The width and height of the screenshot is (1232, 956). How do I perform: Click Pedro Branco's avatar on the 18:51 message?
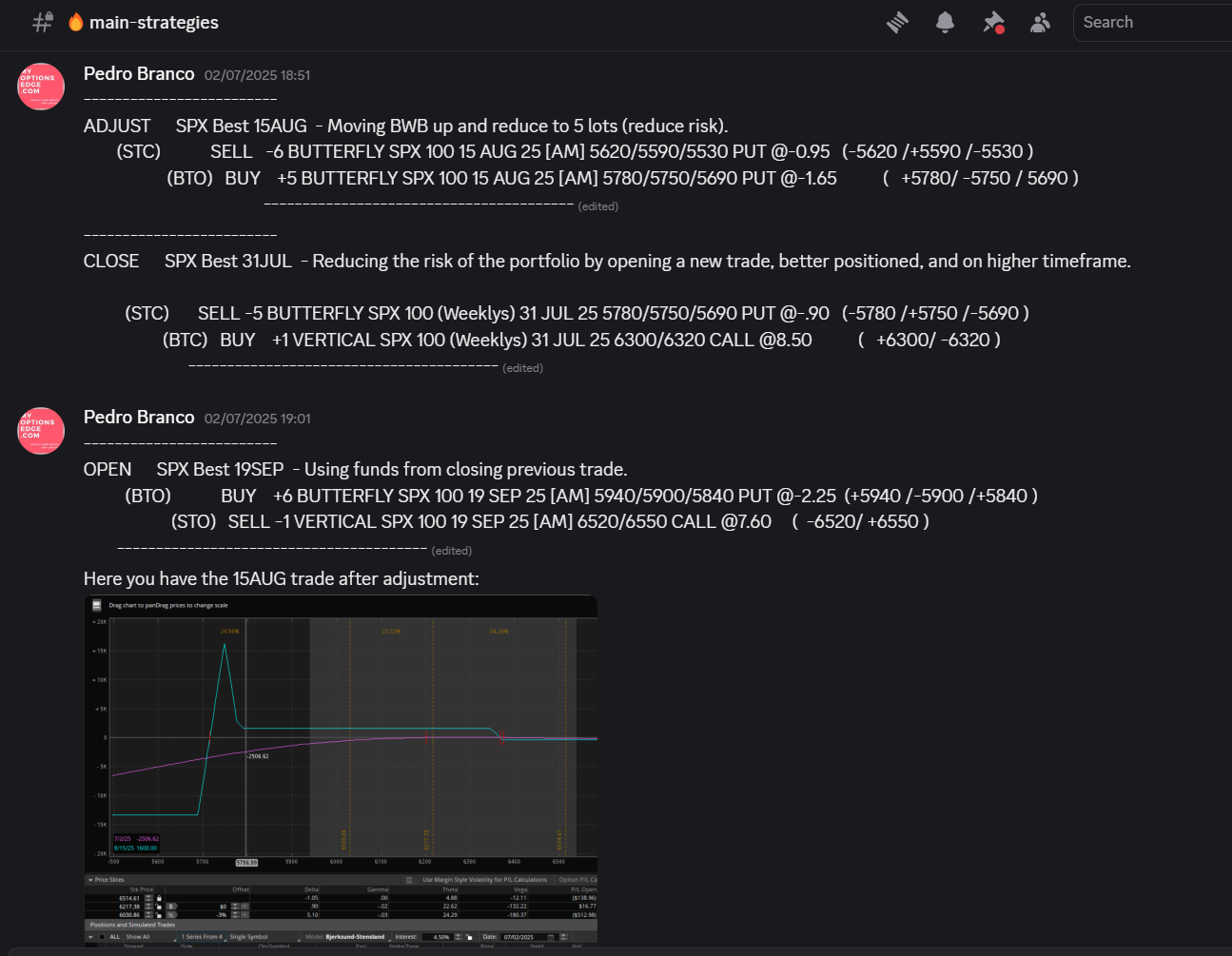[x=41, y=87]
